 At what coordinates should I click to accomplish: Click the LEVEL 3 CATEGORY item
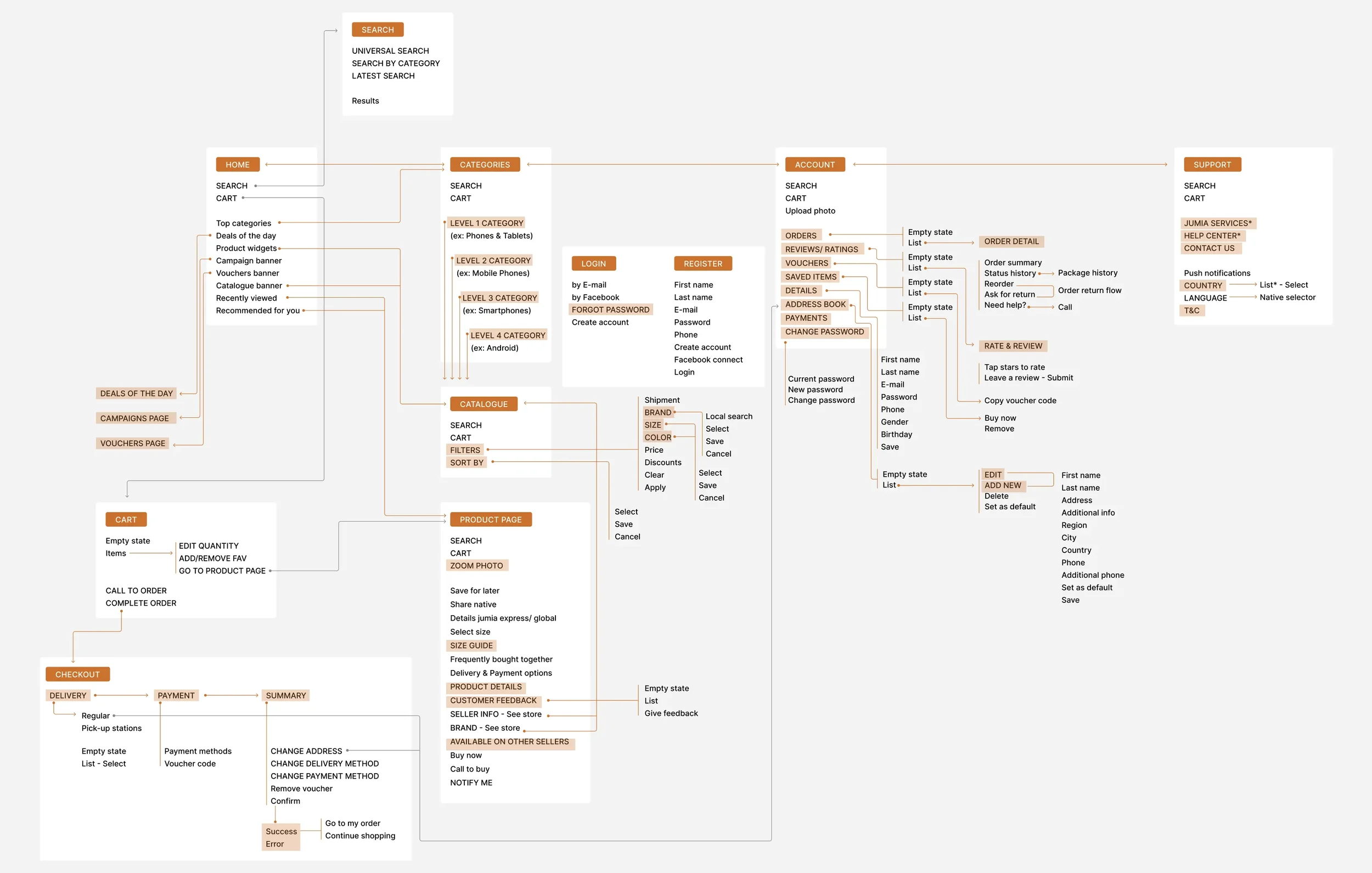pyautogui.click(x=499, y=298)
